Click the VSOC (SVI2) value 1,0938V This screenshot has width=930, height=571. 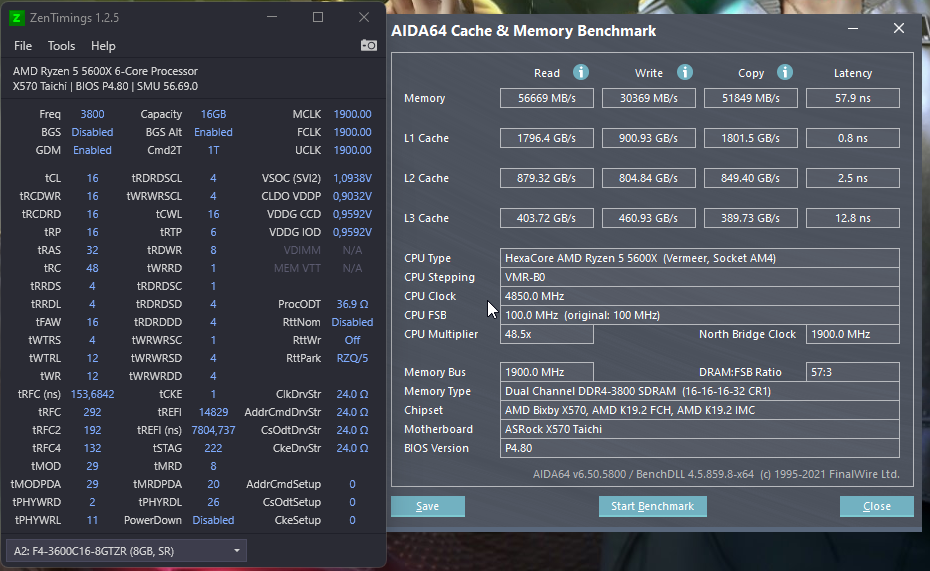352,178
